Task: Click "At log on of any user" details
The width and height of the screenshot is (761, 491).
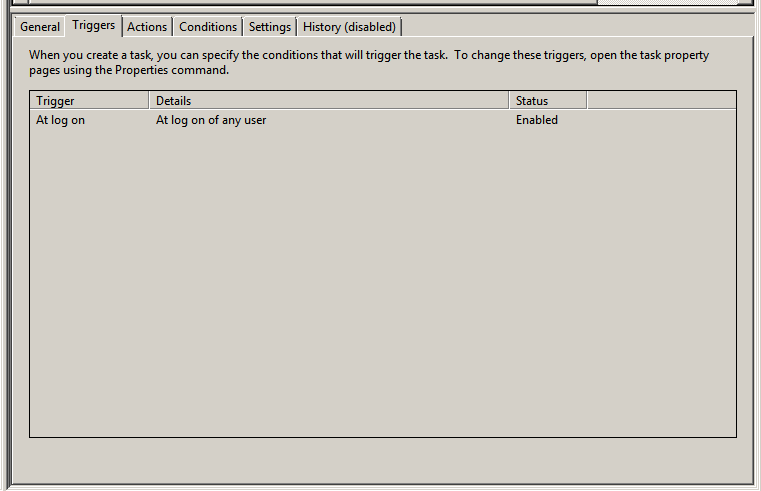Action: [x=211, y=120]
